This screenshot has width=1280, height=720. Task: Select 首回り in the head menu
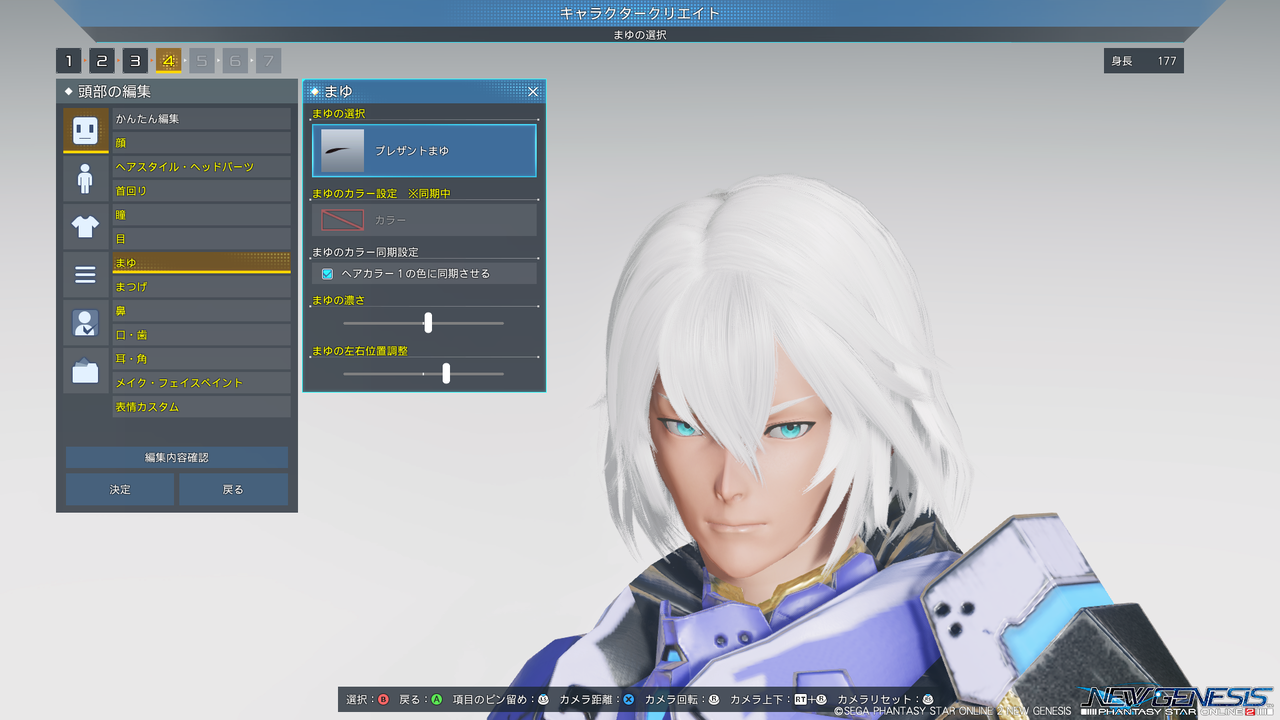[x=201, y=191]
